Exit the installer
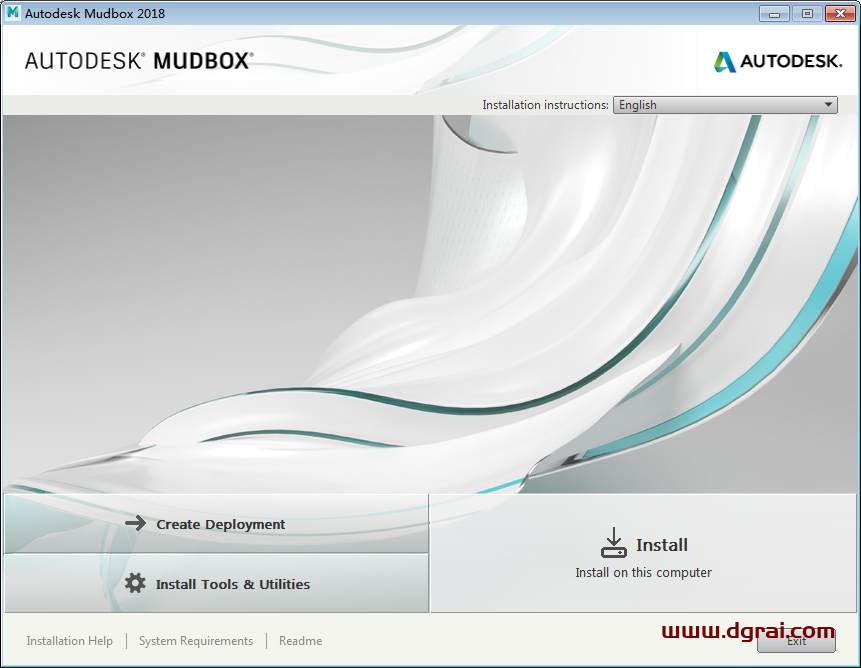The height and width of the screenshot is (668, 861). coord(796,641)
